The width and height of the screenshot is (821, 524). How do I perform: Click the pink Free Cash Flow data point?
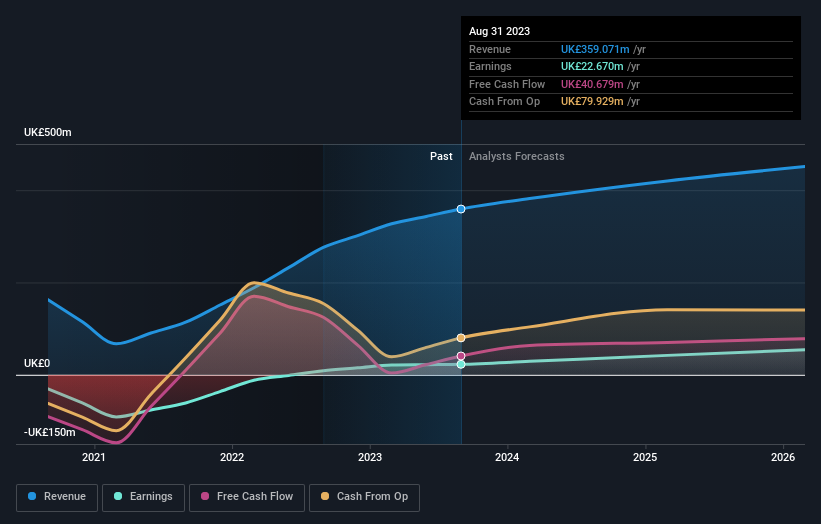tap(461, 356)
